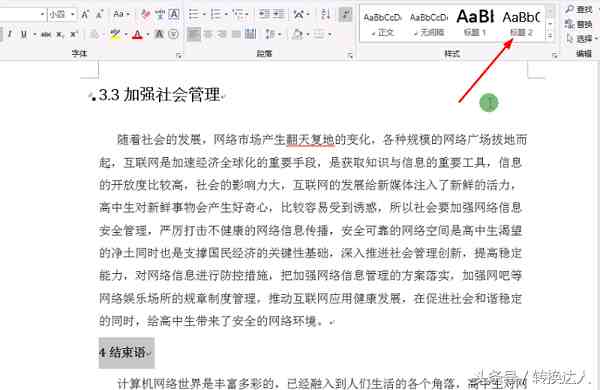
Task: Open the Styles pane launcher
Action: tap(555, 56)
